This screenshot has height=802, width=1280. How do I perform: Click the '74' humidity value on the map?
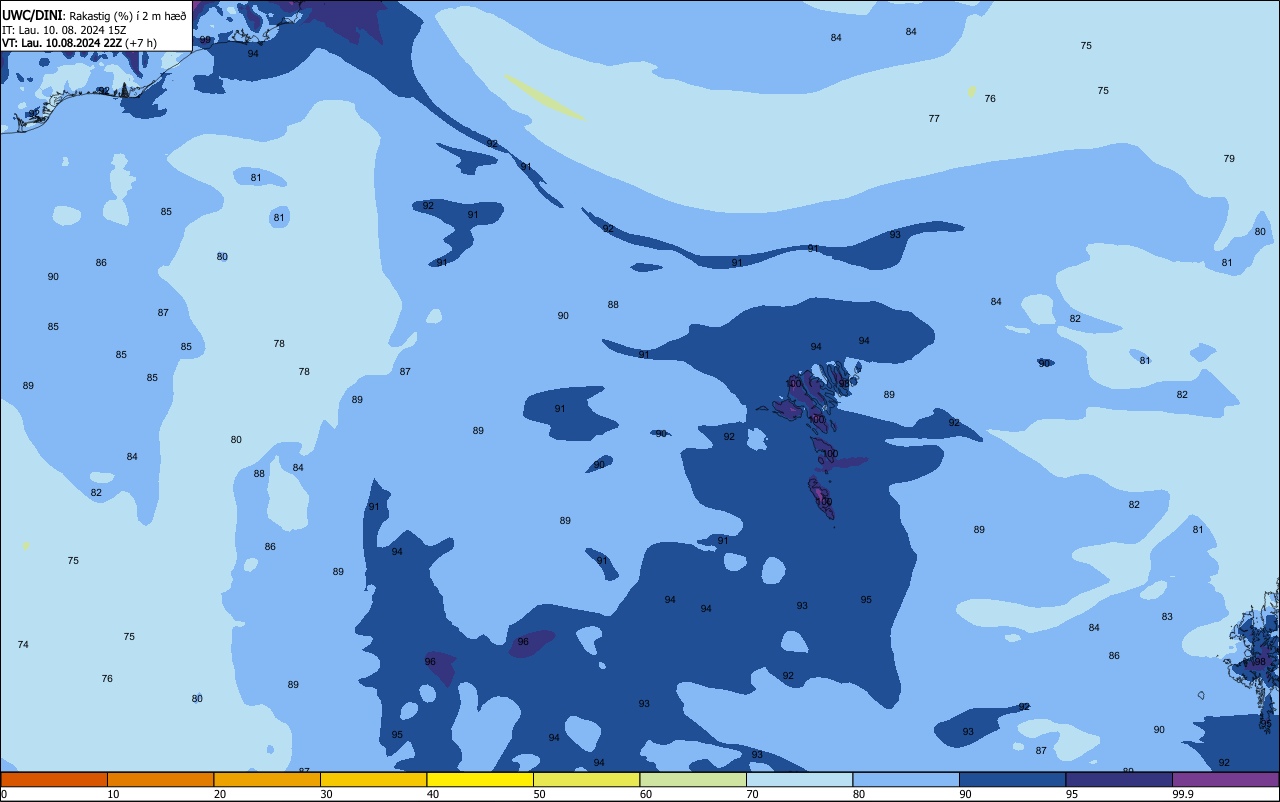pyautogui.click(x=23, y=645)
